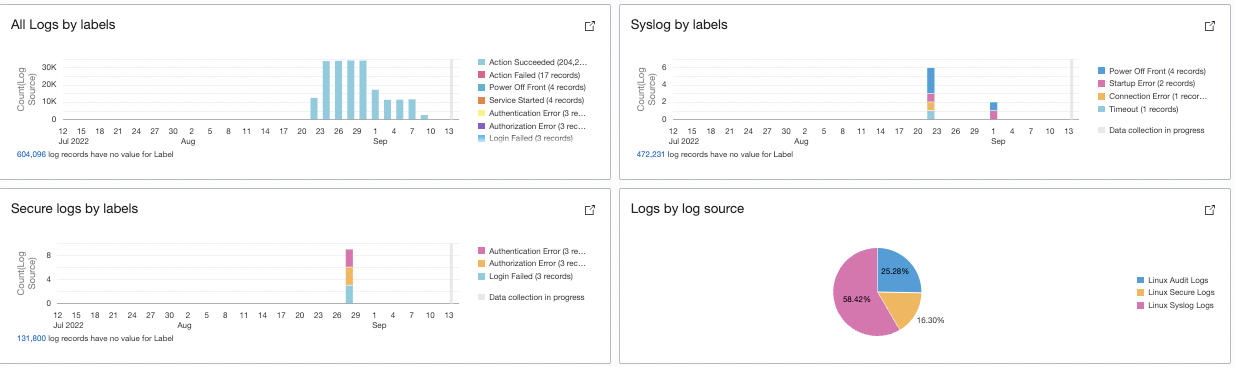The image size is (1235, 367).
Task: Select Authorization Error legend in Secure logs panel
Action: click(532, 263)
